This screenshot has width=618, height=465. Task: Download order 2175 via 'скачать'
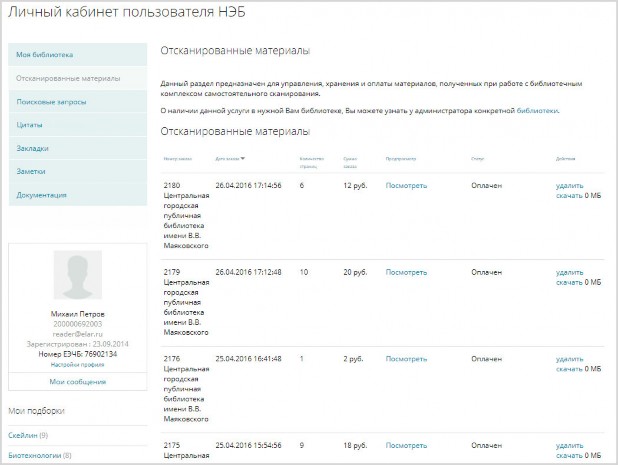pos(569,456)
